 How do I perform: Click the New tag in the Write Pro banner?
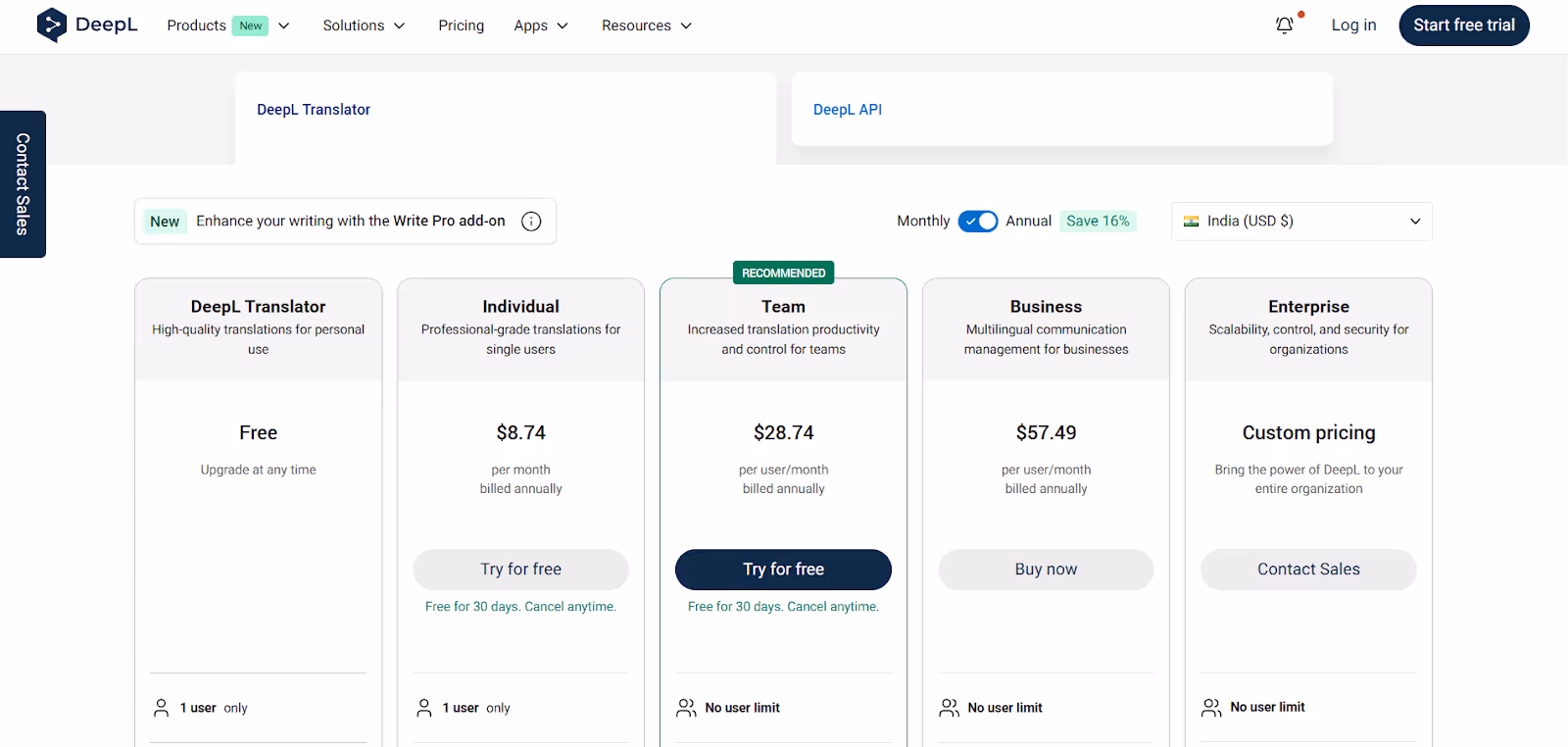click(165, 222)
